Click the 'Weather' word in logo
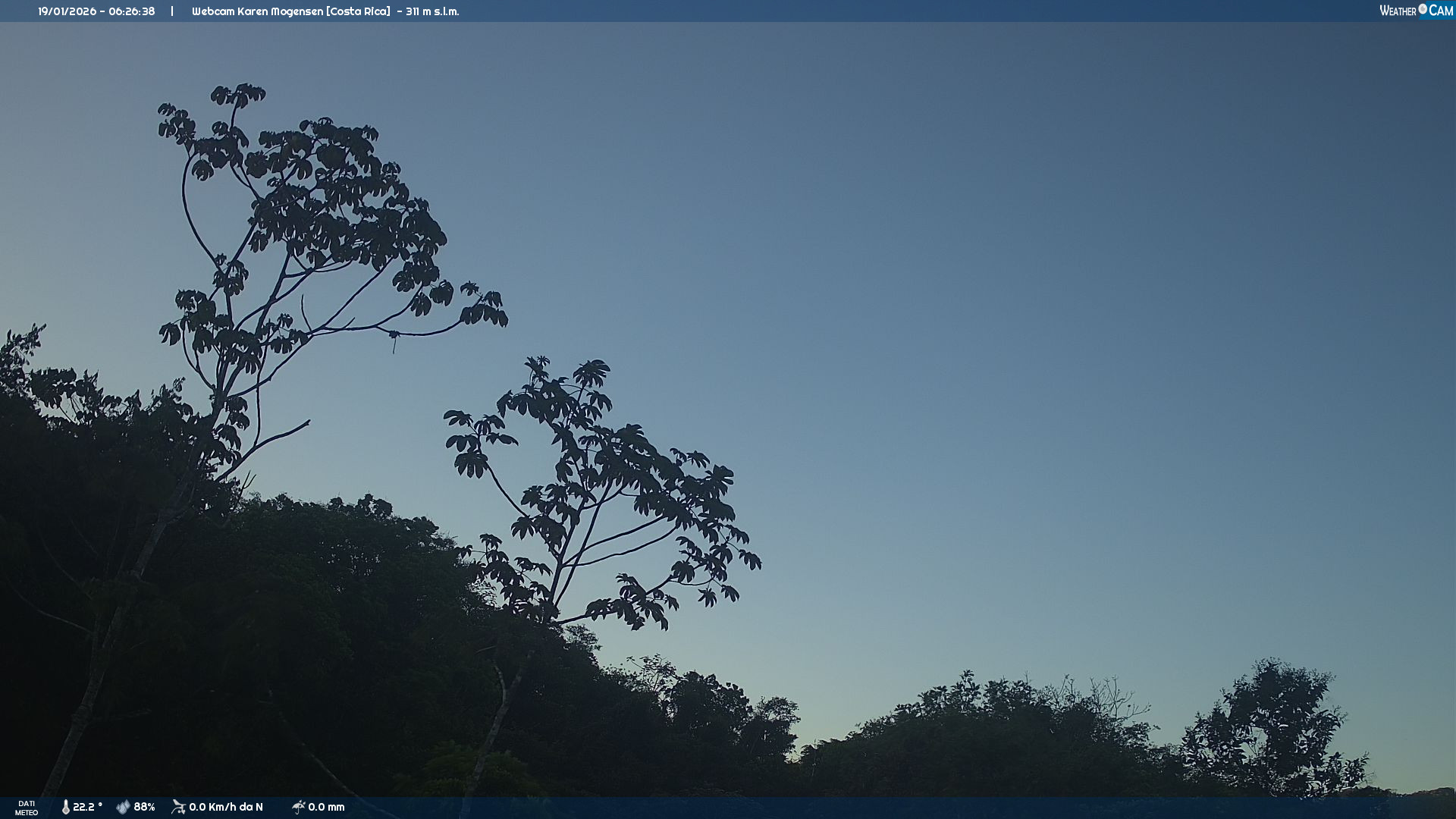The width and height of the screenshot is (1456, 819). (1398, 11)
